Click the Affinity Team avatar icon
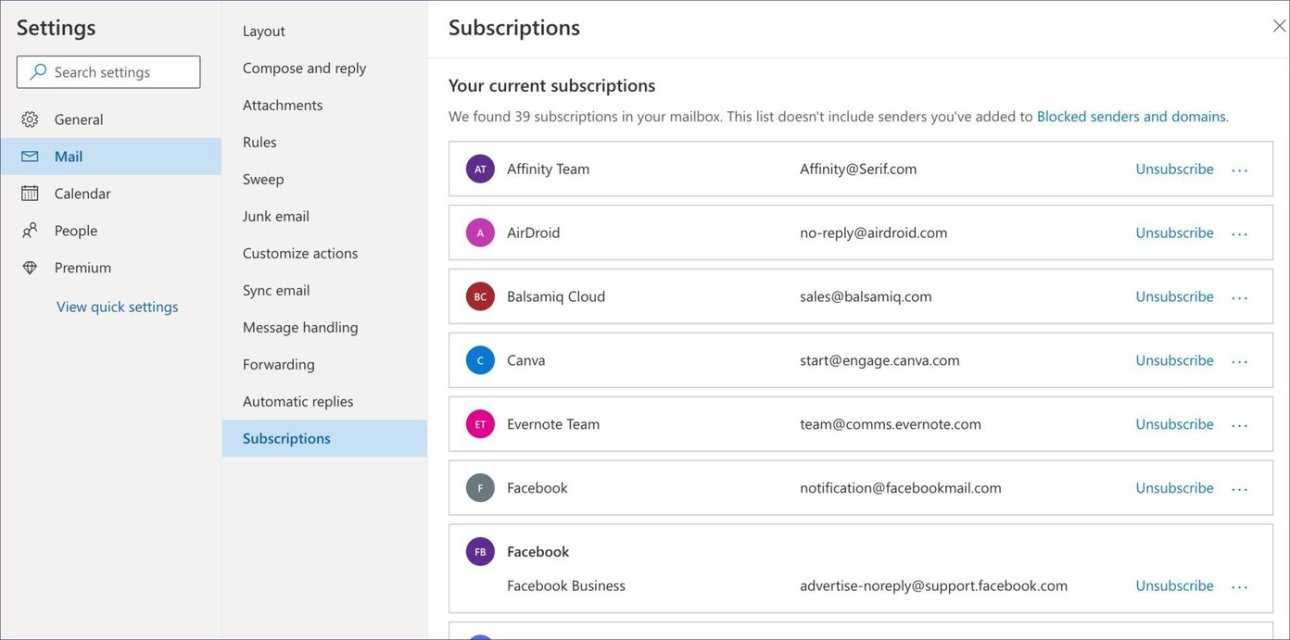This screenshot has width=1290, height=640. pyautogui.click(x=480, y=169)
